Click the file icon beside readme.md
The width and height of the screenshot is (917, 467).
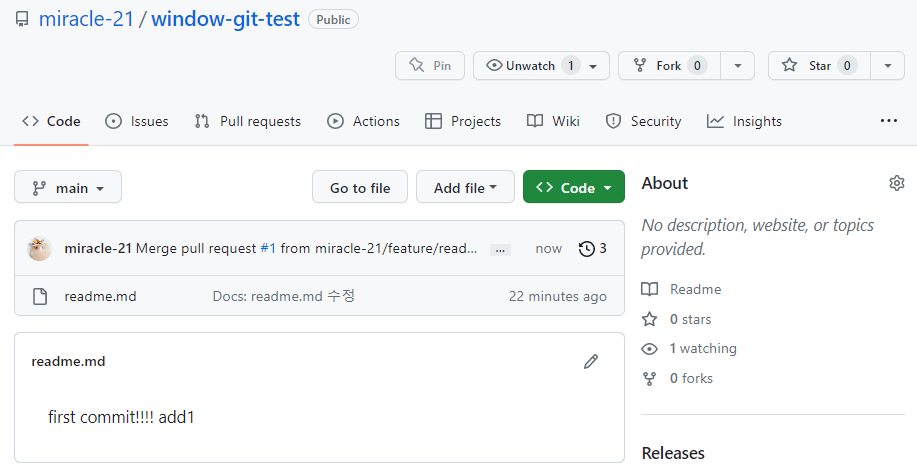[x=40, y=296]
